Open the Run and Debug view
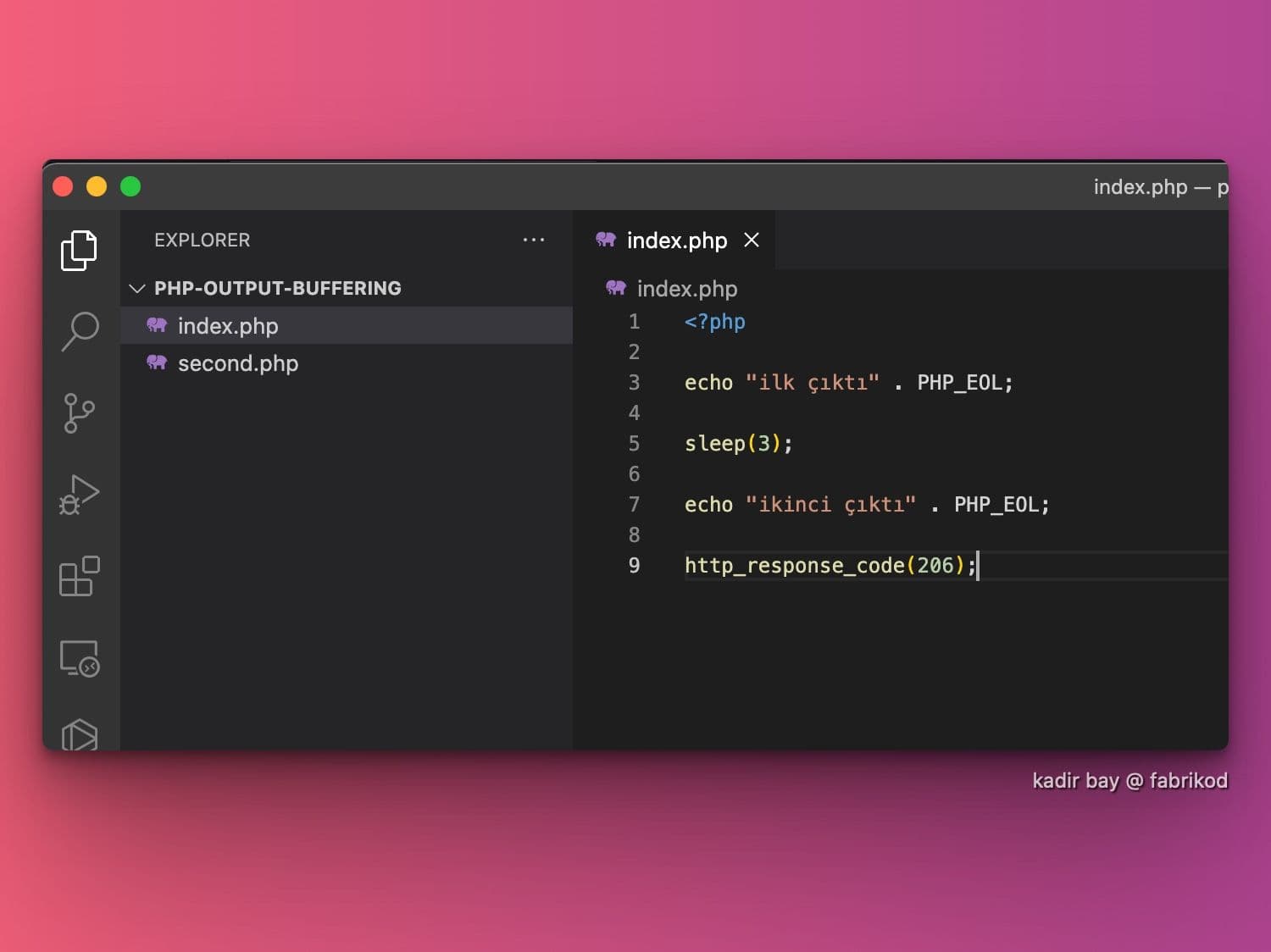The image size is (1271, 952). (x=79, y=495)
